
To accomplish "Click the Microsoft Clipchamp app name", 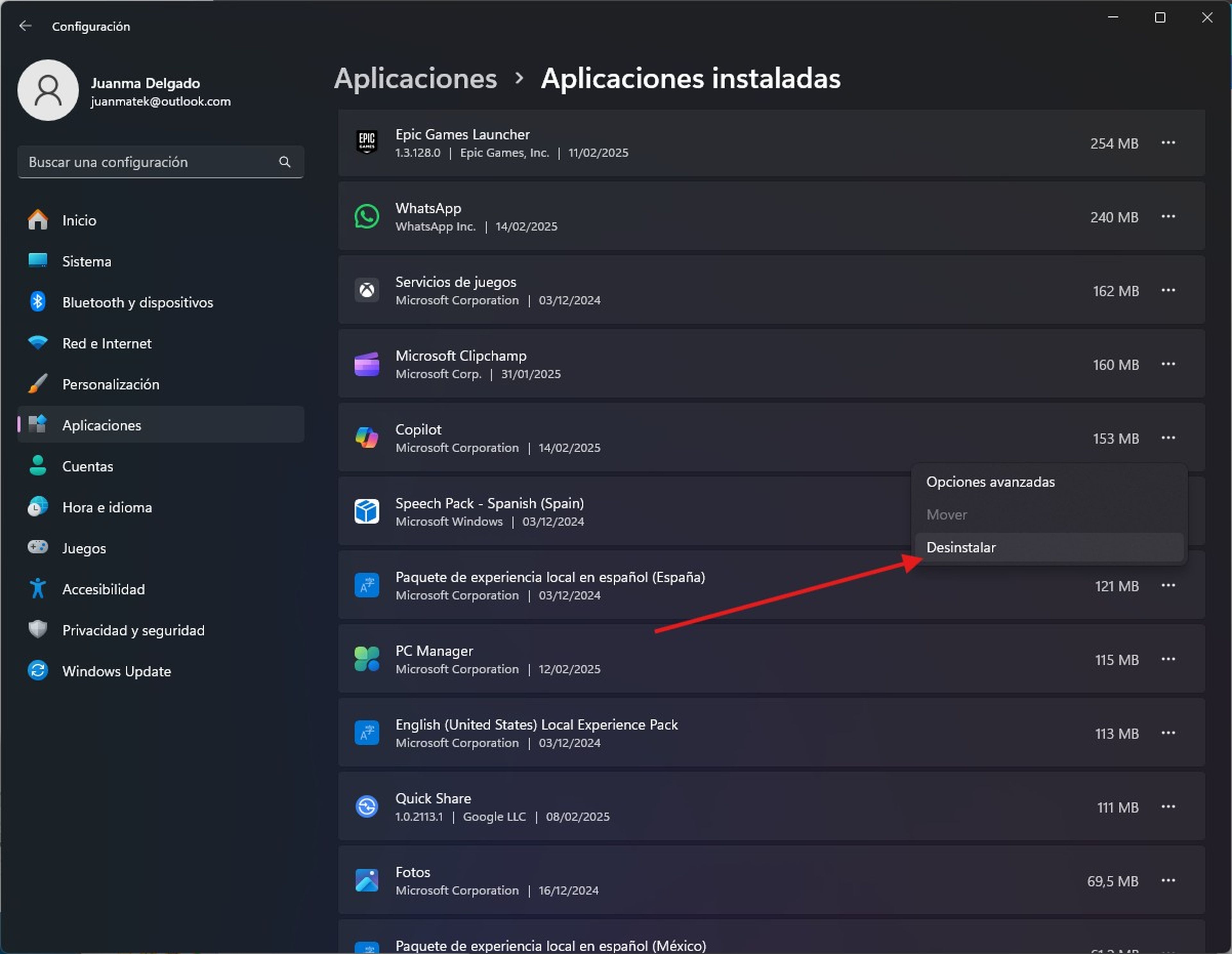I will pos(461,355).
